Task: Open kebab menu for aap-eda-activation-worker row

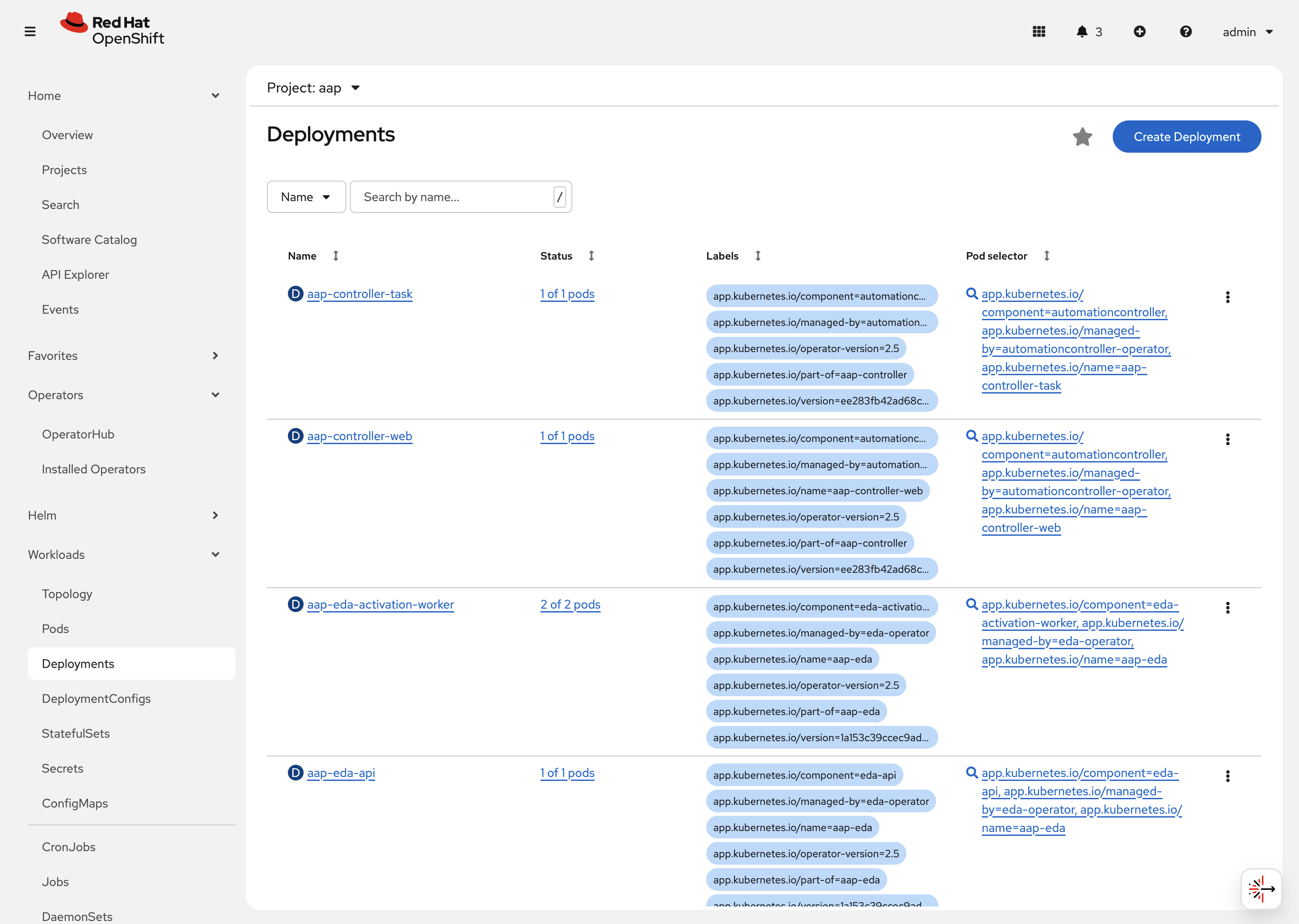Action: [x=1227, y=608]
